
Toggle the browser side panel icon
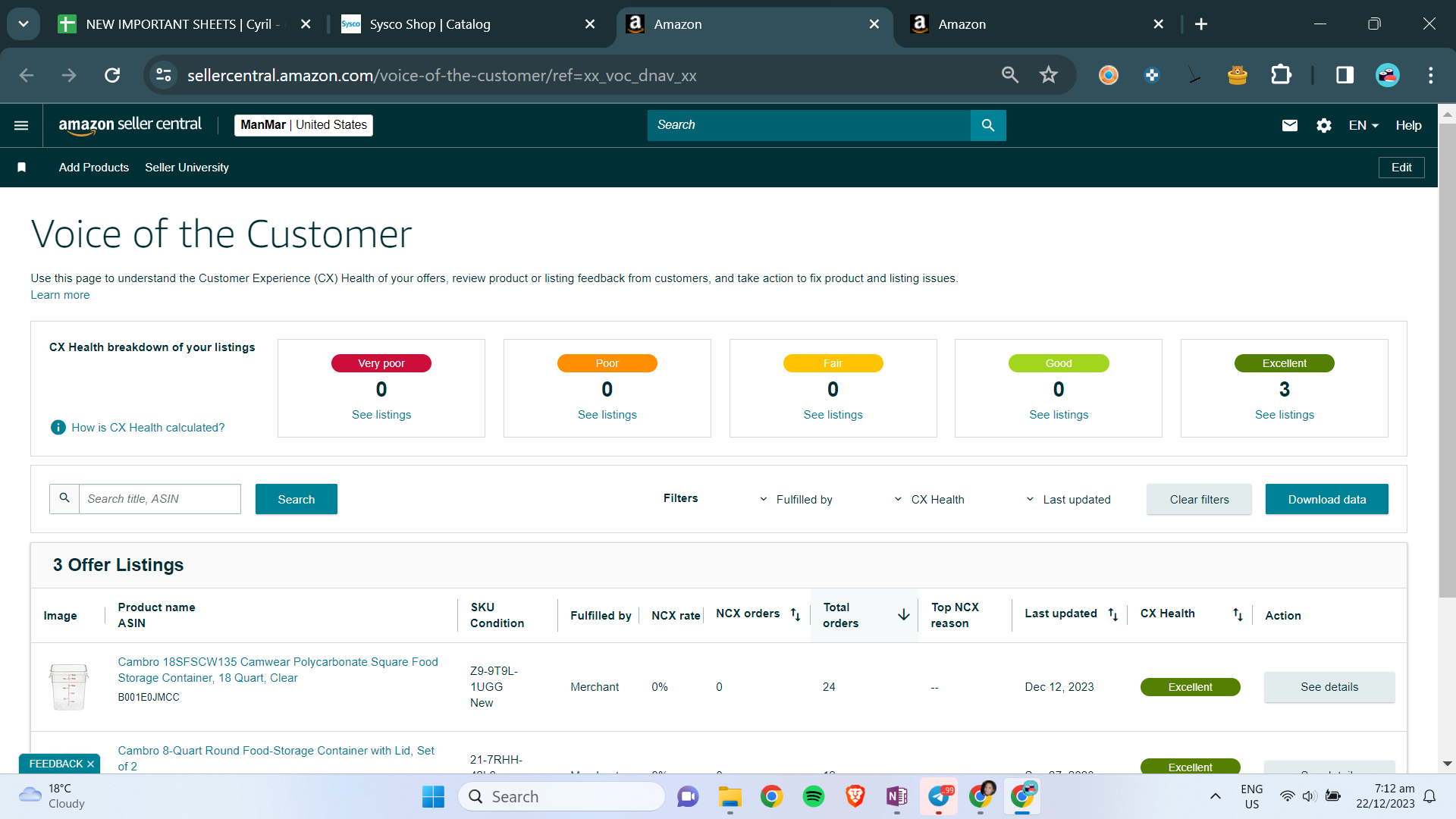click(1345, 75)
